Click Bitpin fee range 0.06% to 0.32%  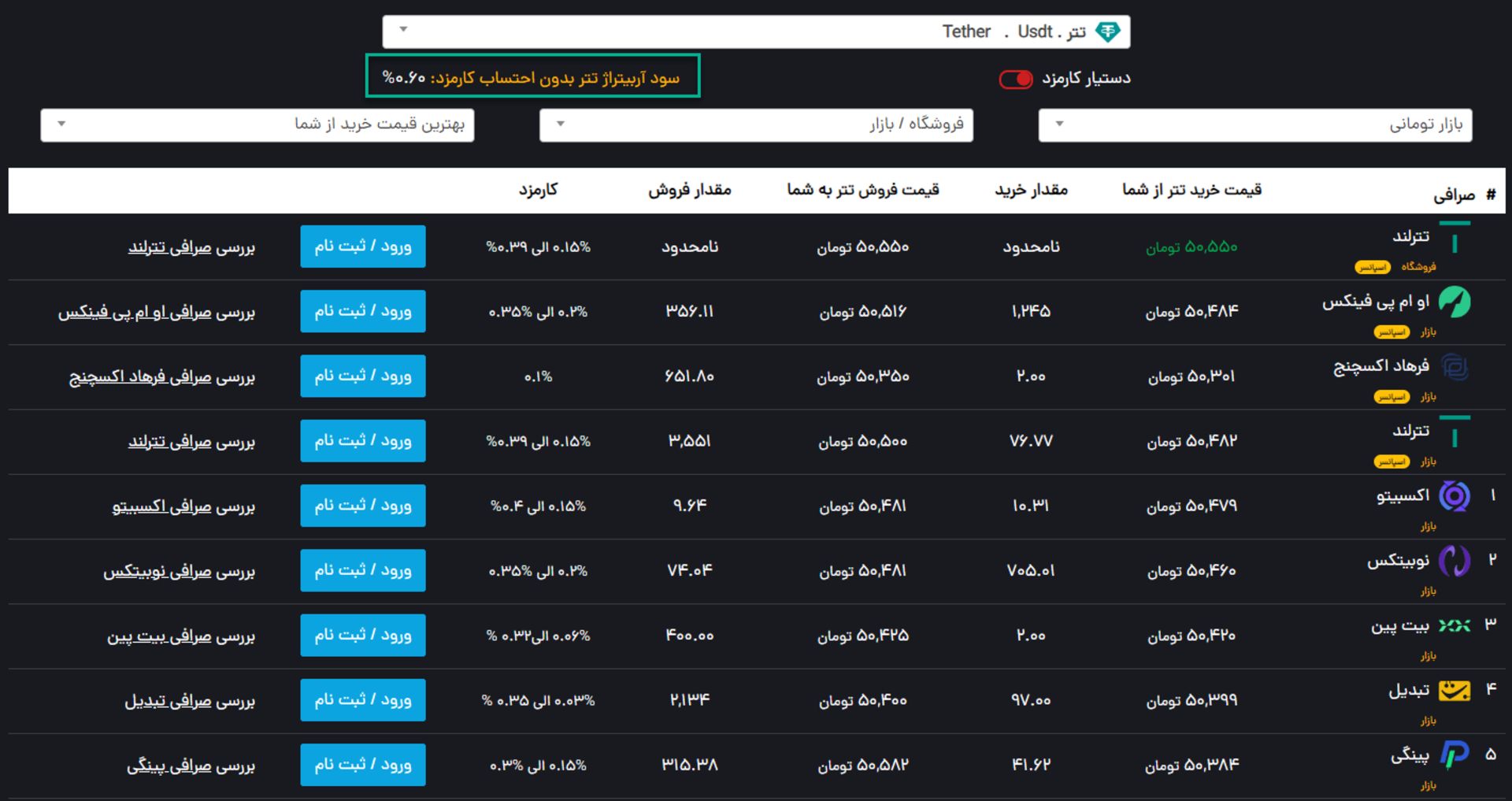click(538, 636)
